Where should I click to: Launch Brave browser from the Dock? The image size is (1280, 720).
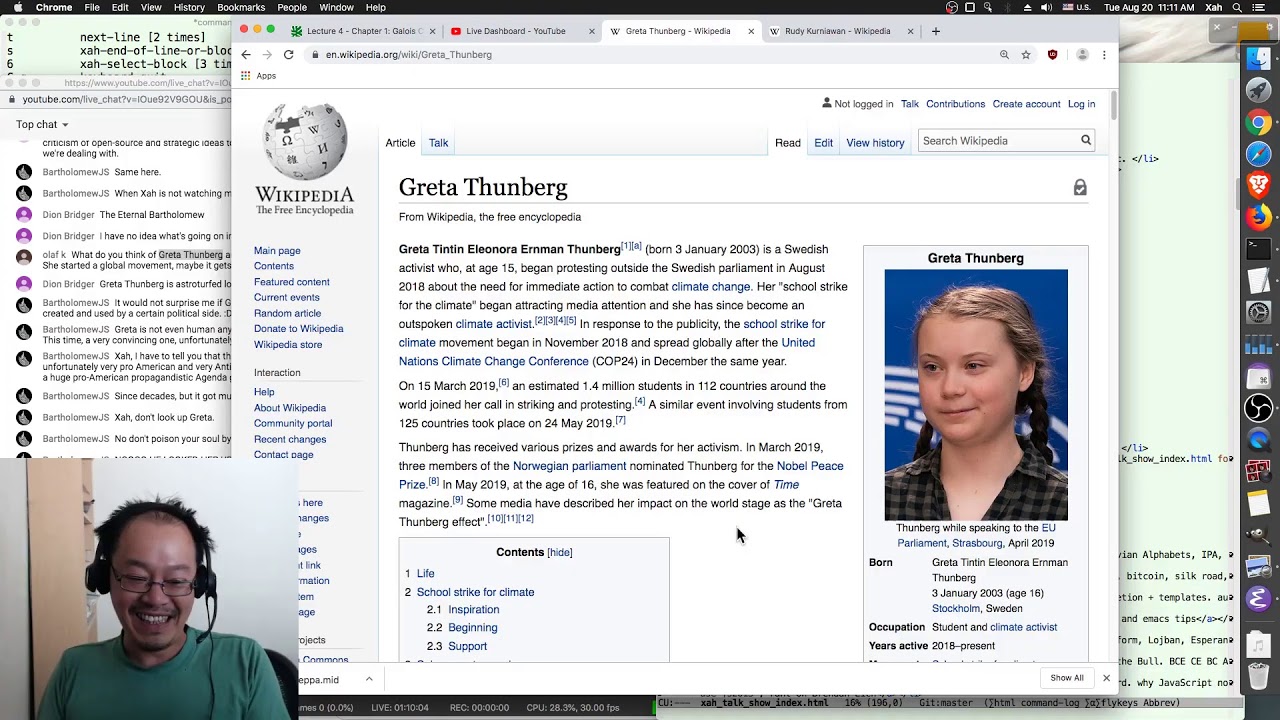[1258, 185]
